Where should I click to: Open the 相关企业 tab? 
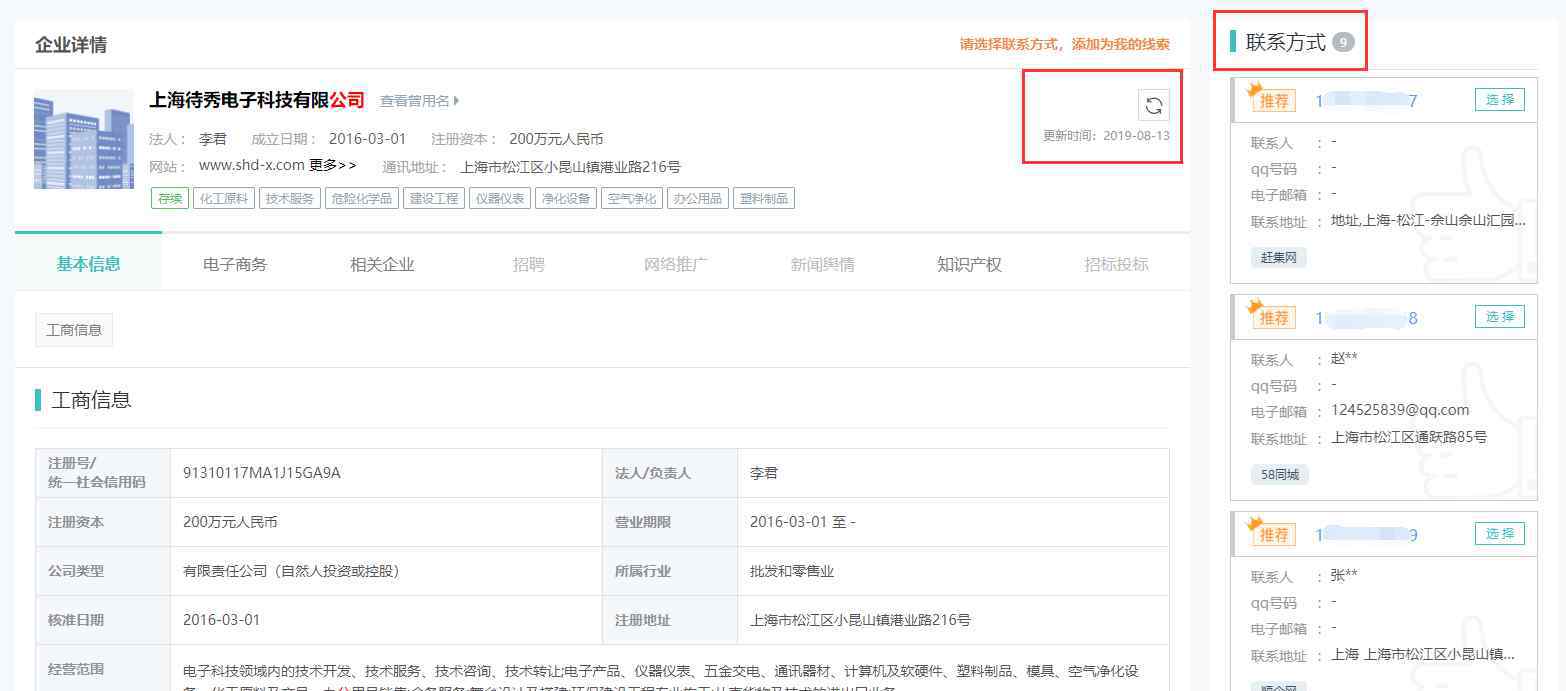point(382,265)
